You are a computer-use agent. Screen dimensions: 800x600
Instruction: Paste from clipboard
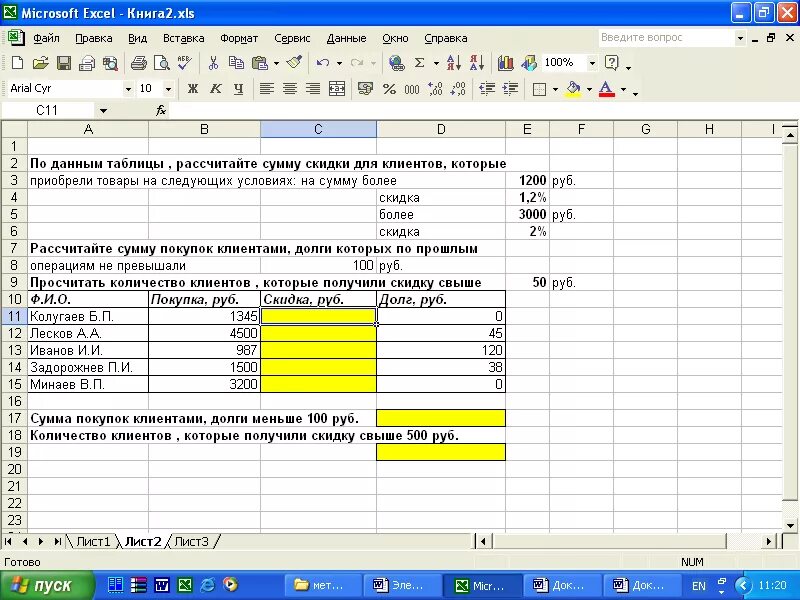(x=260, y=63)
